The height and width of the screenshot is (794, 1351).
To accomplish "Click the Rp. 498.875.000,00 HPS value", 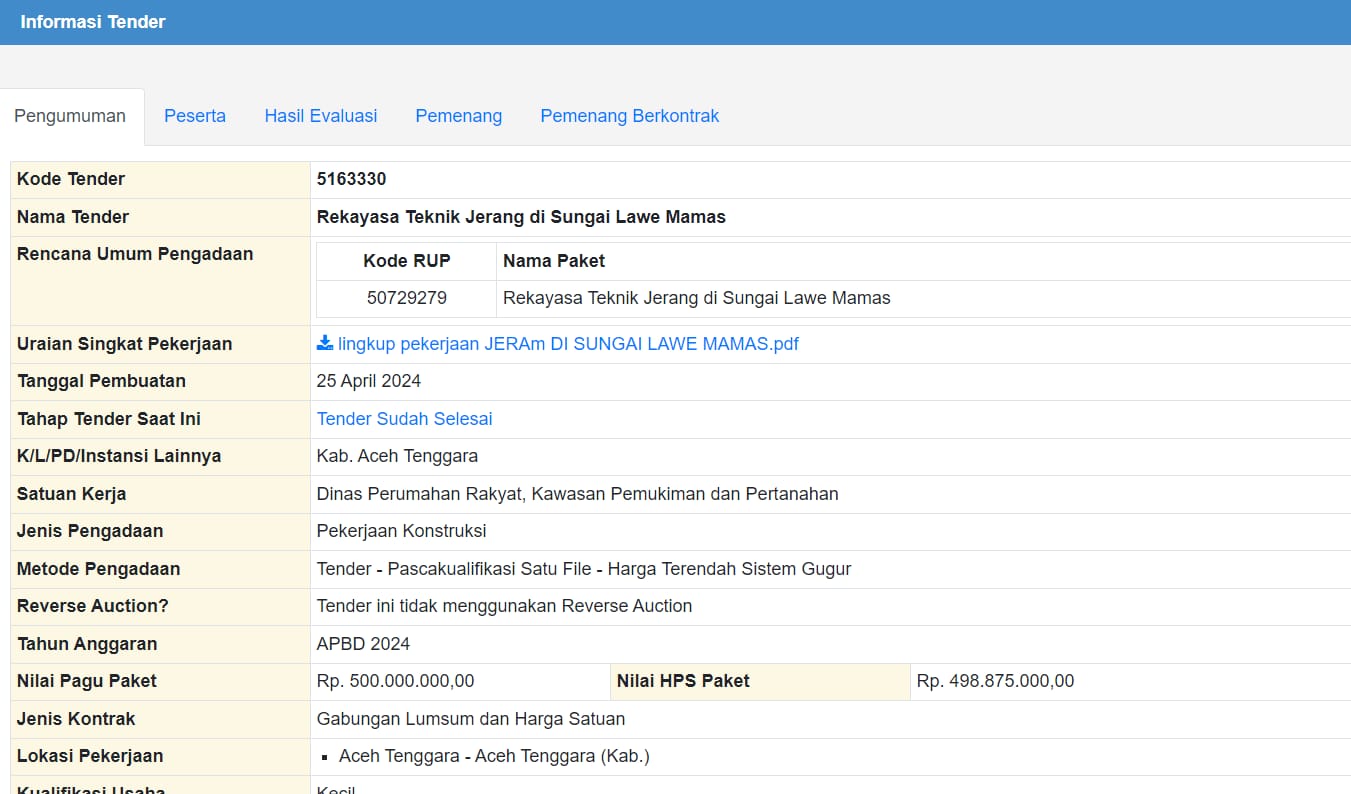I will coord(996,681).
